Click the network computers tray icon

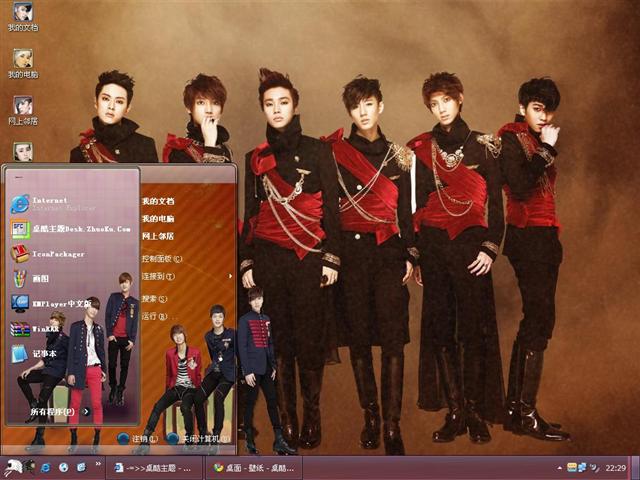coord(582,468)
